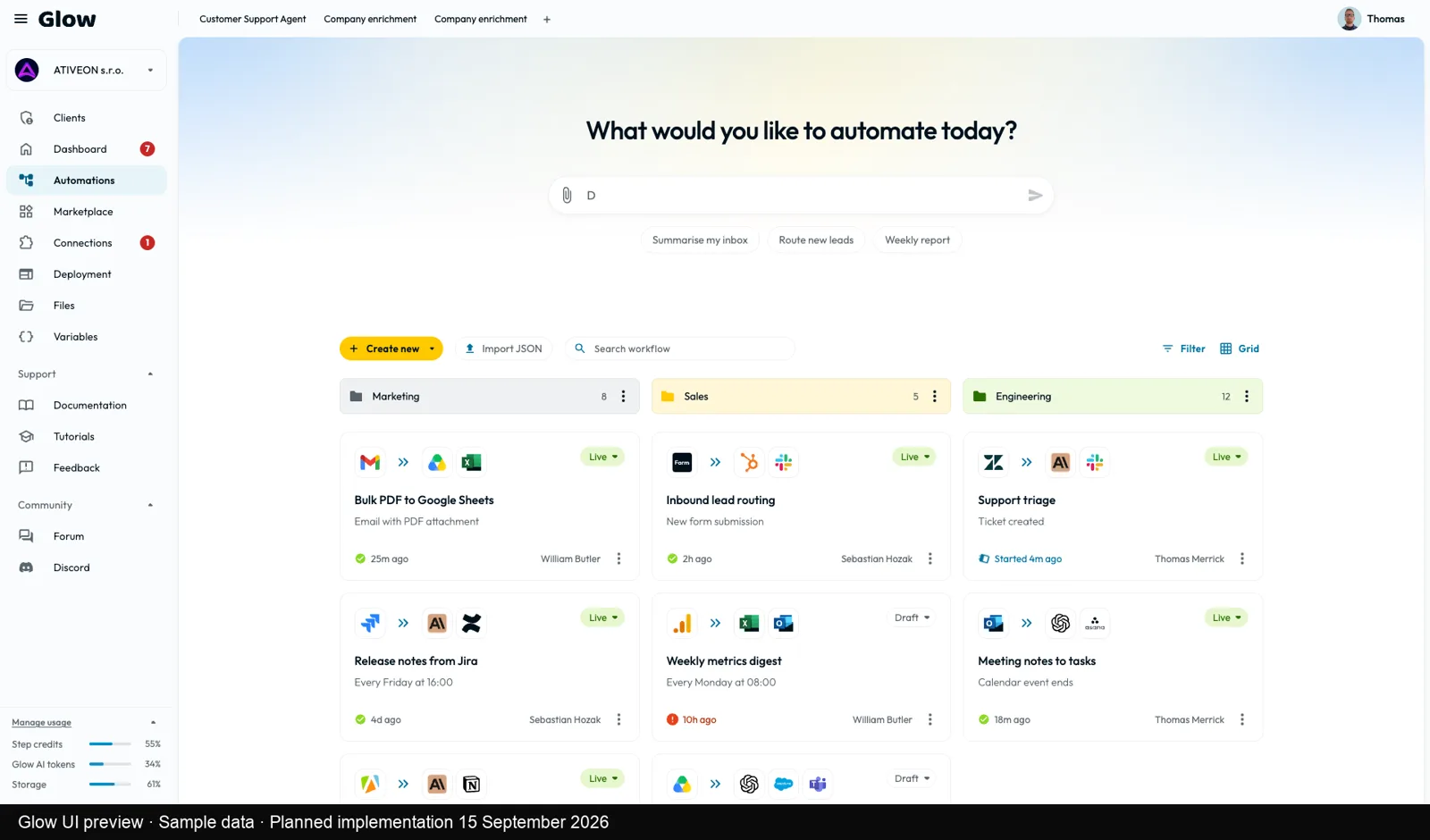Click the paperclip attachment icon in prompt box
1430x840 pixels.
click(x=567, y=195)
